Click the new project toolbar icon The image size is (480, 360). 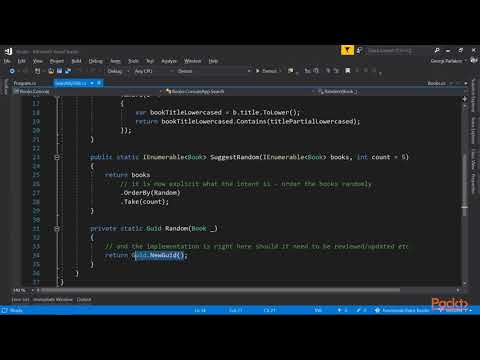tap(38, 71)
